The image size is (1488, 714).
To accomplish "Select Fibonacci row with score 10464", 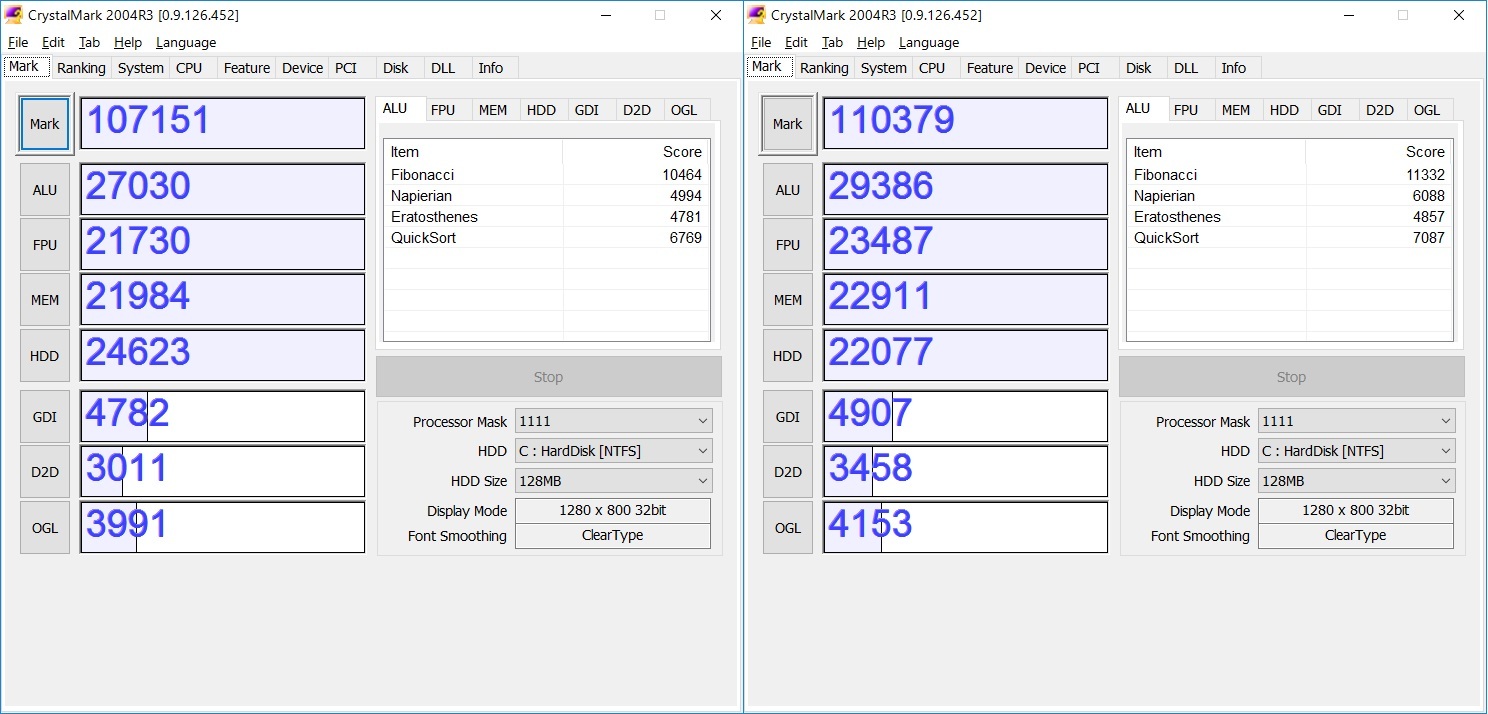I will [546, 175].
